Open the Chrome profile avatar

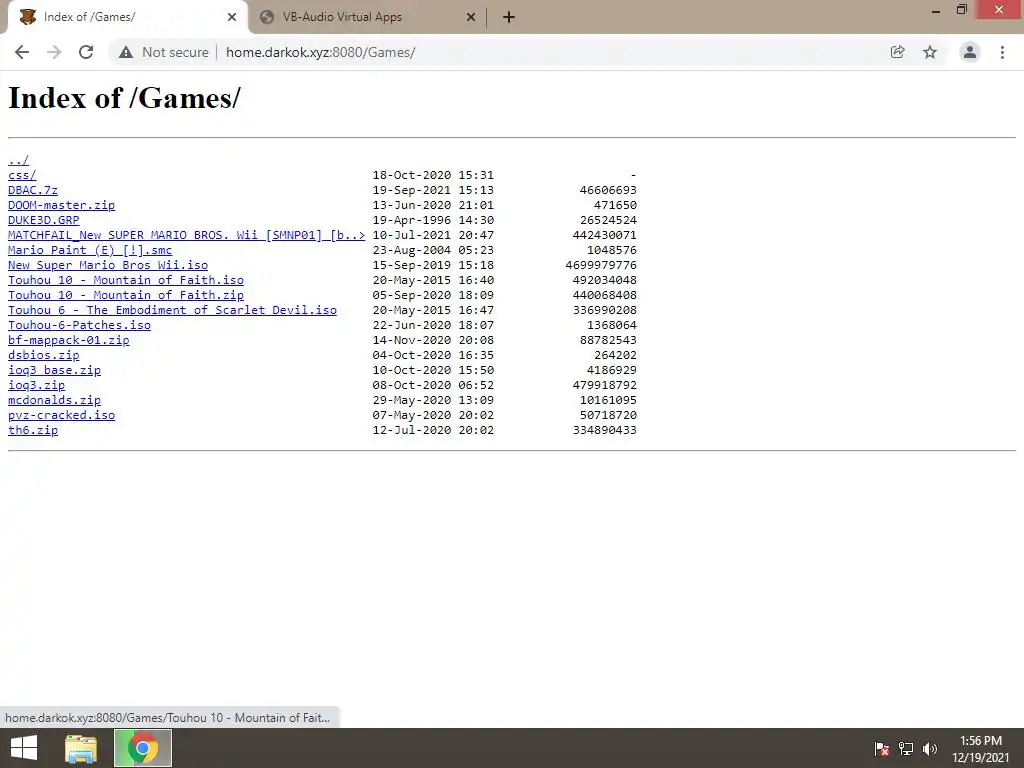point(970,52)
